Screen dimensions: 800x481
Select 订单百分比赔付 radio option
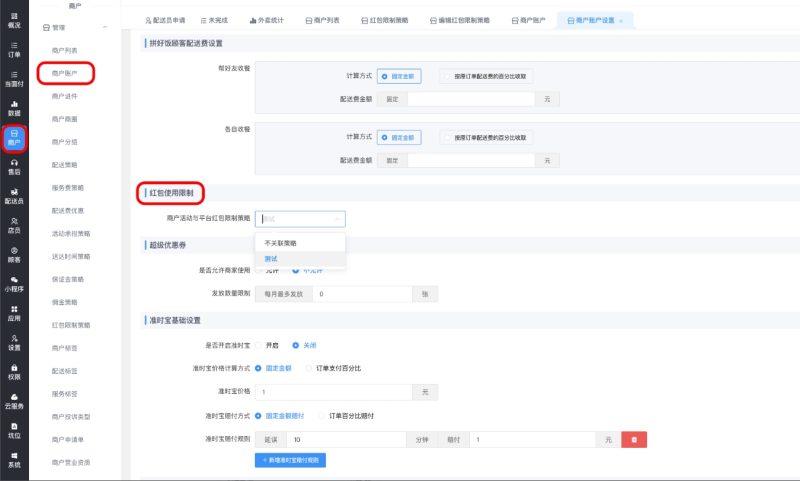point(346,416)
